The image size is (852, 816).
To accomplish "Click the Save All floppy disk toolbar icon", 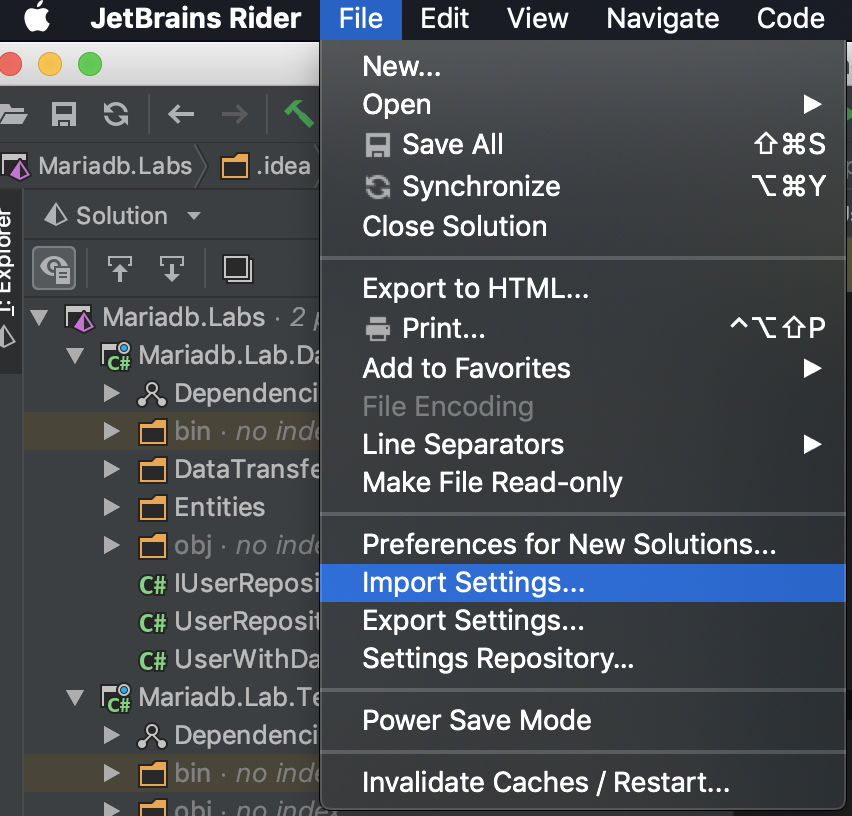I will click(64, 114).
